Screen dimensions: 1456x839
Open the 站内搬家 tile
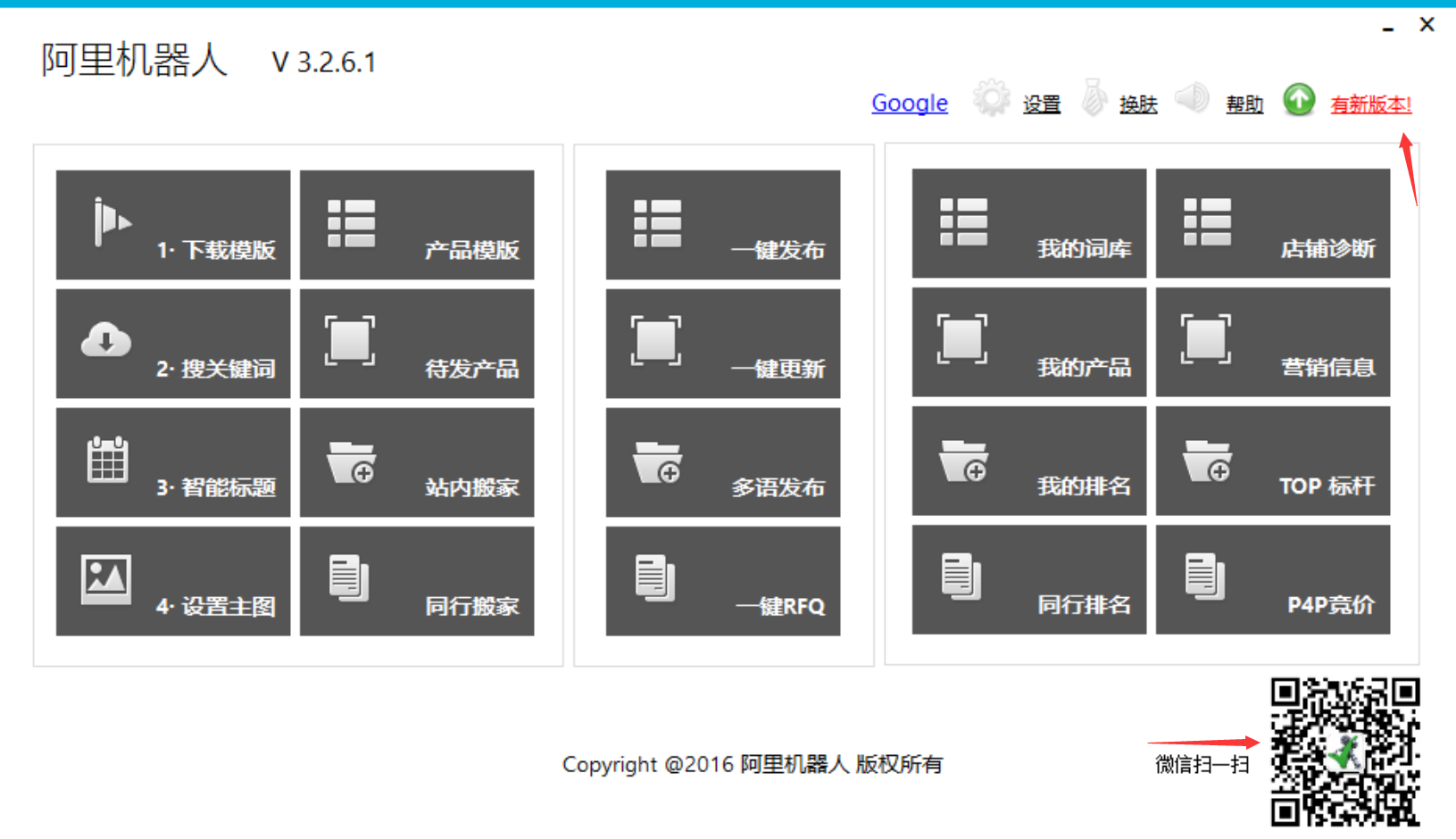pyautogui.click(x=417, y=462)
